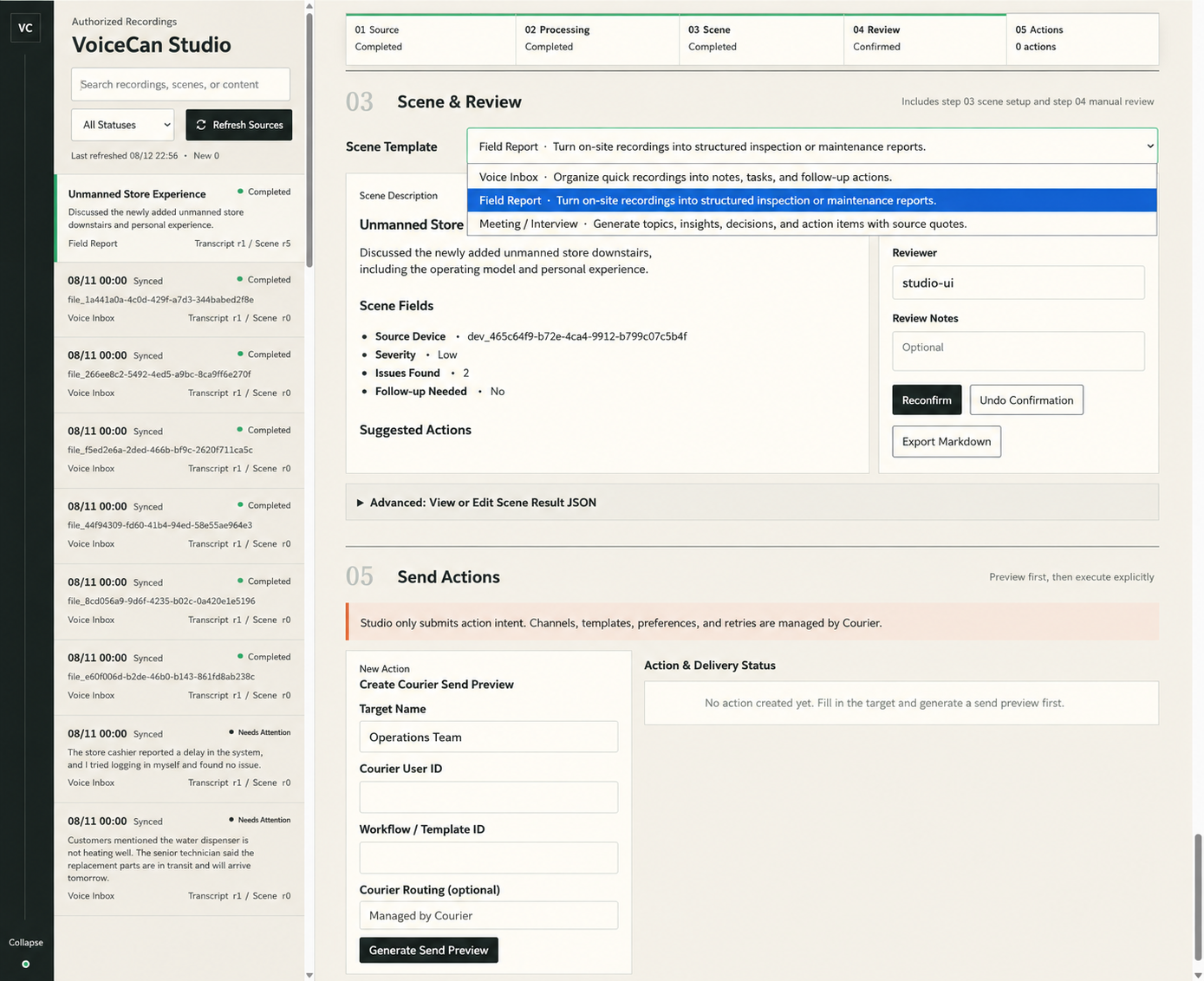
Task: Select recording file_e60f006d-b2de-46b0
Action: 179,677
